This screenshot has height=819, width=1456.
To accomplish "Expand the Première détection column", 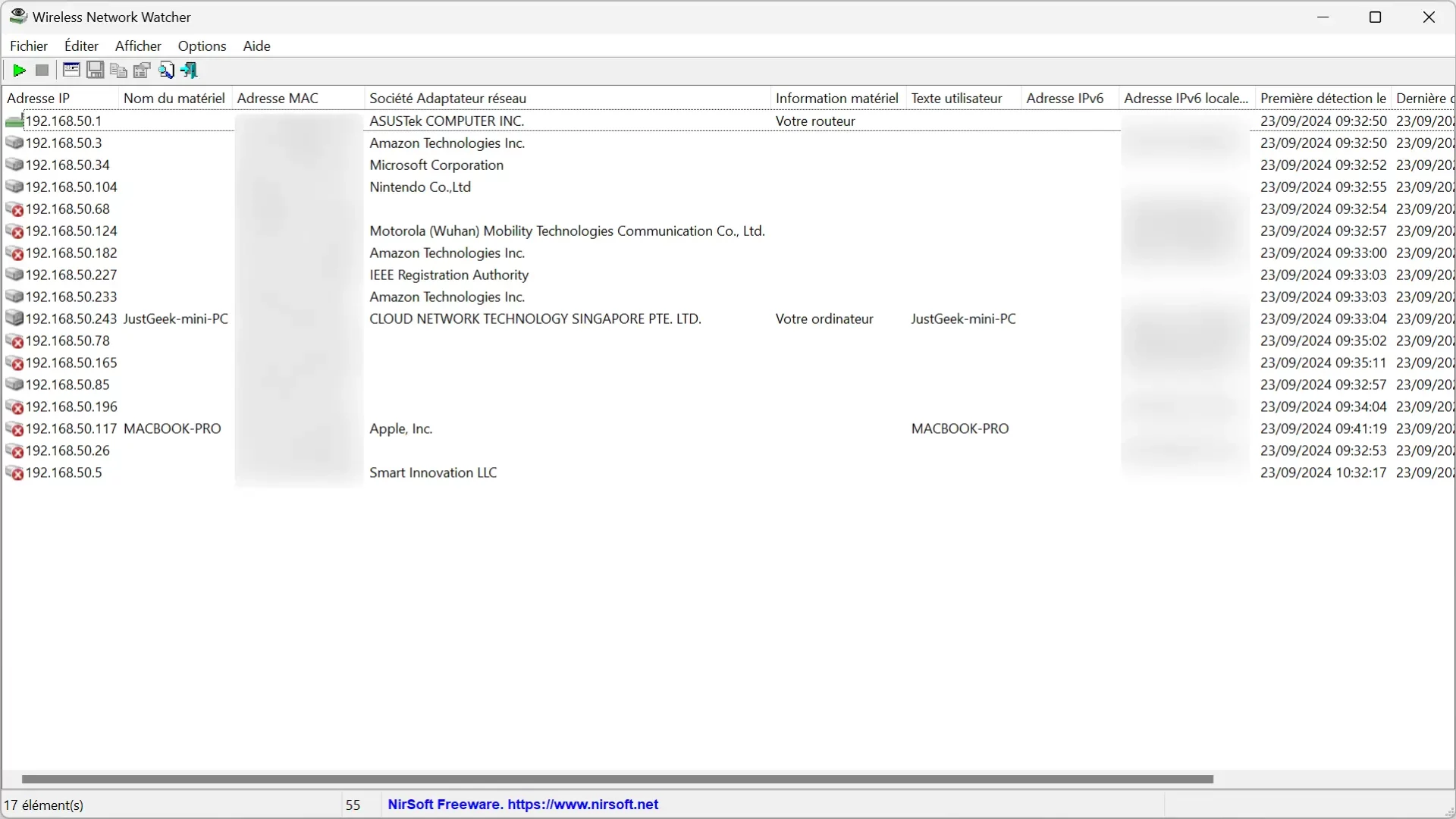I will click(1391, 97).
